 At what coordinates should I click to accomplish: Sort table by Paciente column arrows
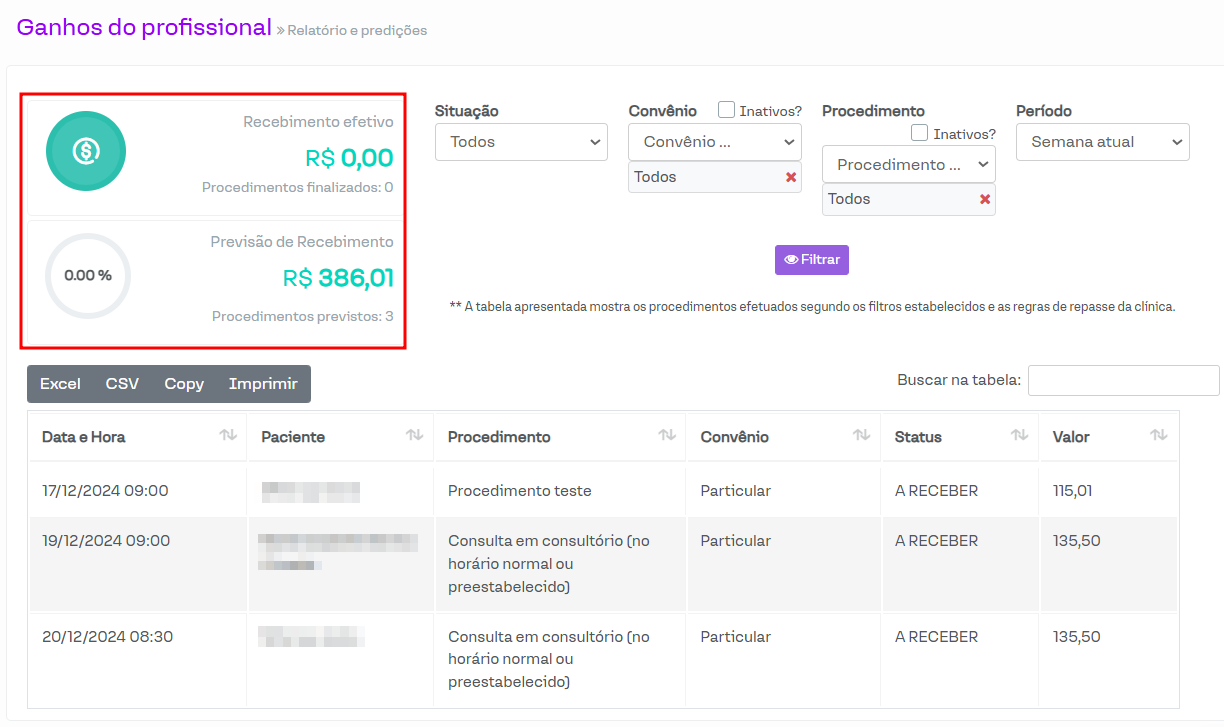coord(414,436)
